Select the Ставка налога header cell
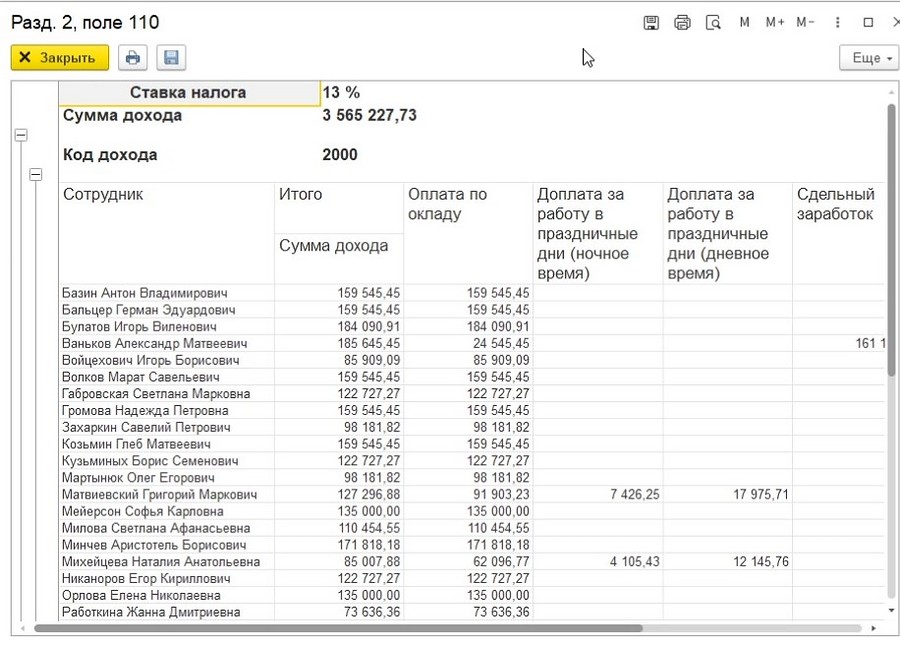 [x=189, y=93]
